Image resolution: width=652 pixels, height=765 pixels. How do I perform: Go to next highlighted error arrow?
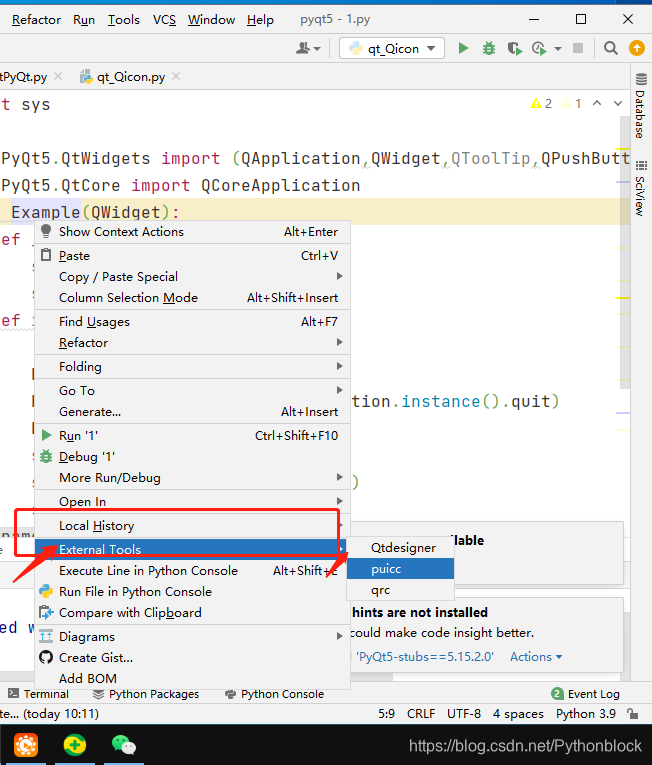(x=618, y=103)
